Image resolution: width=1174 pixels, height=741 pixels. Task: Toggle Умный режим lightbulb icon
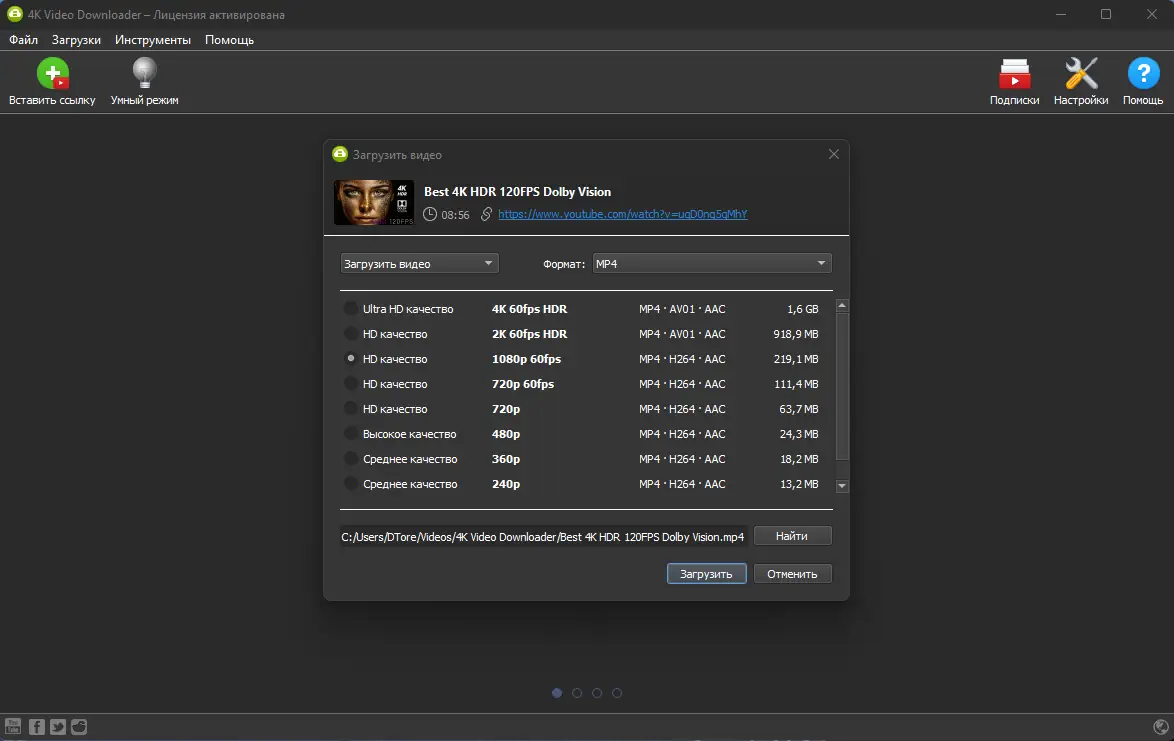tap(145, 73)
